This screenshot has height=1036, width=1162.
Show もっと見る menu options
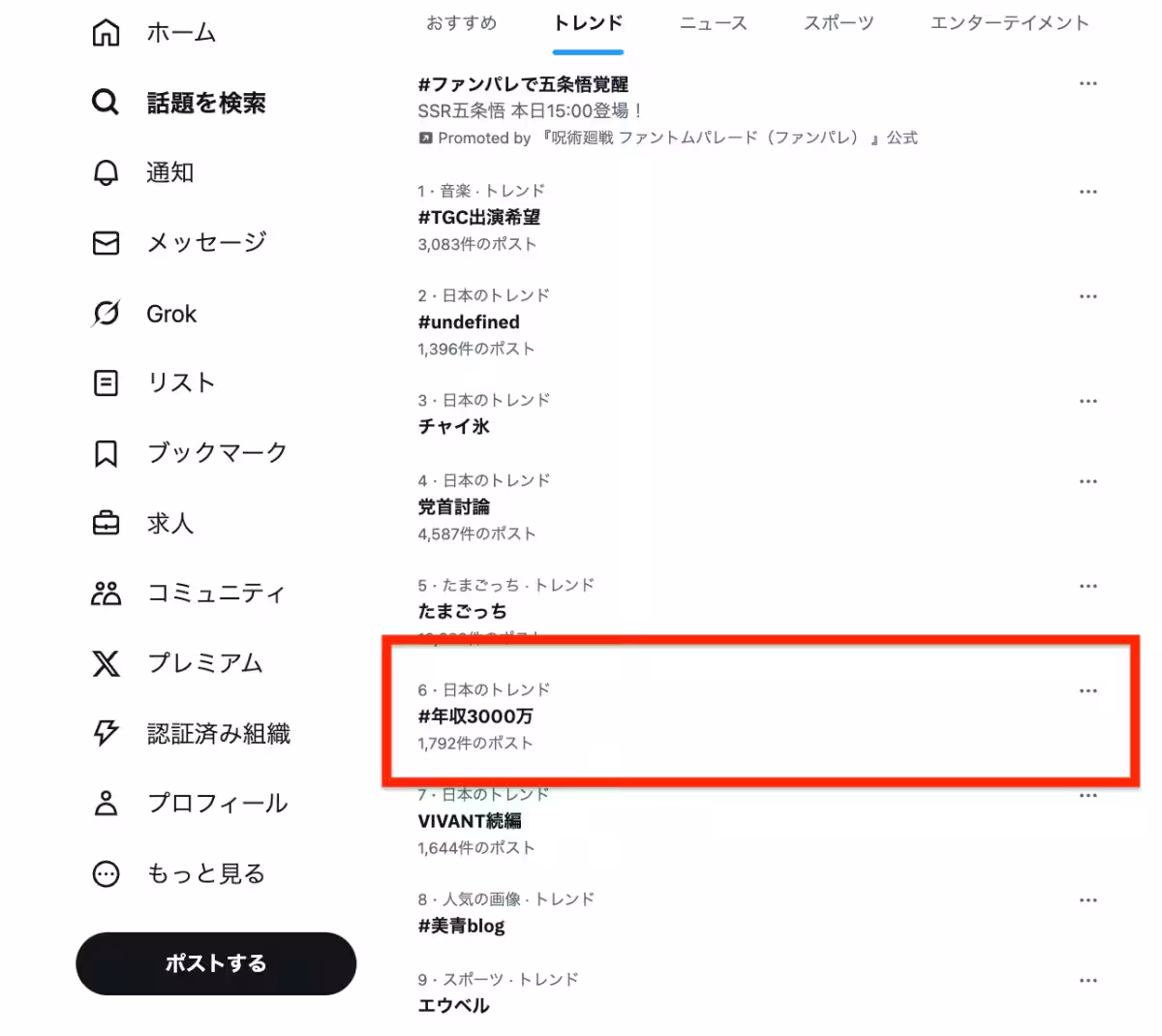[104, 872]
